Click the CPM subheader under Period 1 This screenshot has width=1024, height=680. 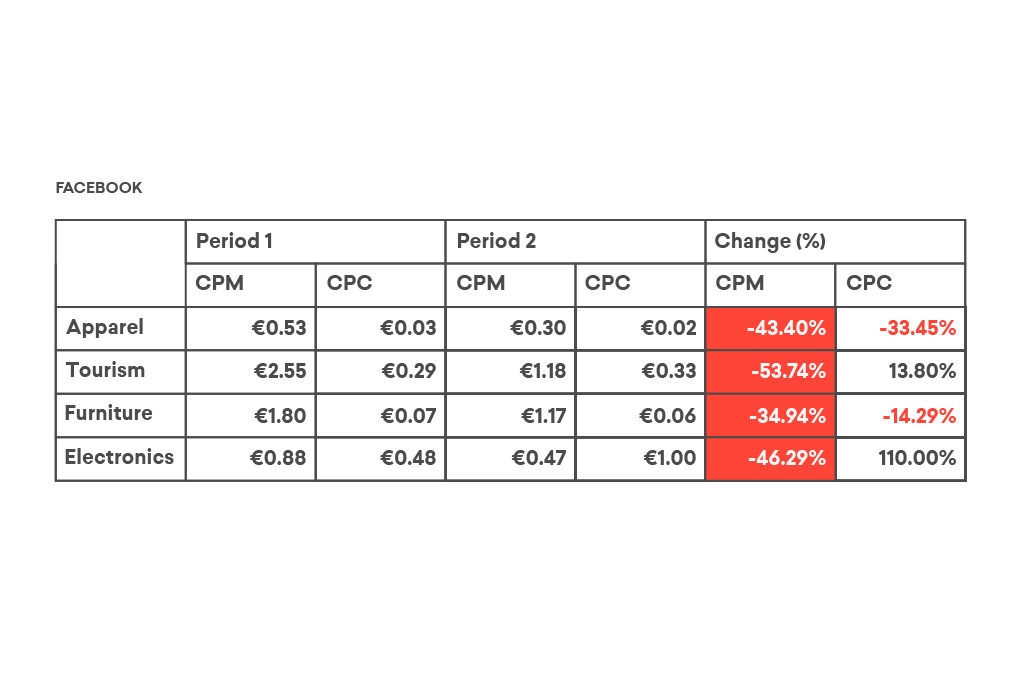[x=220, y=284]
